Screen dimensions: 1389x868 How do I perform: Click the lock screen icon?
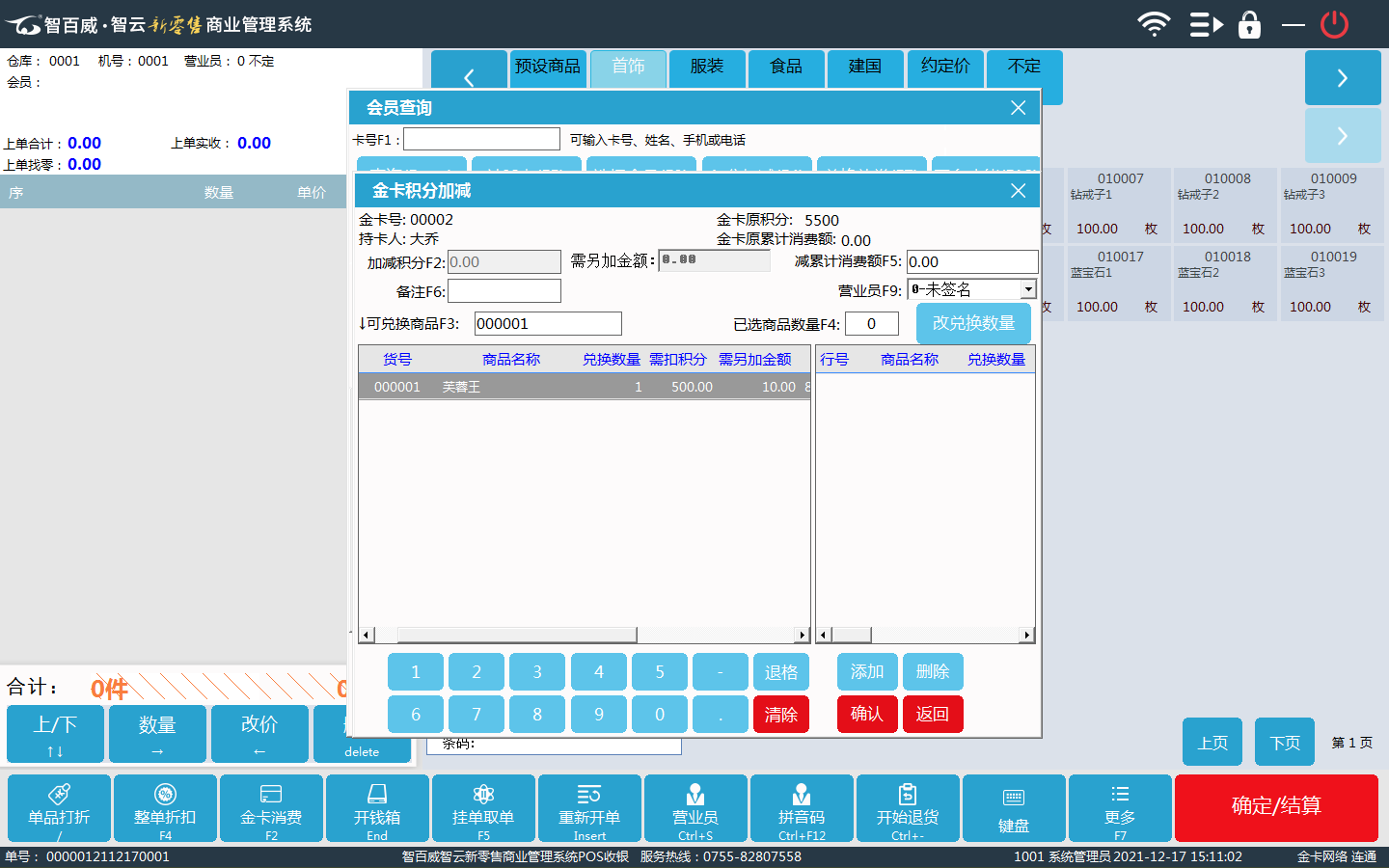(1249, 24)
